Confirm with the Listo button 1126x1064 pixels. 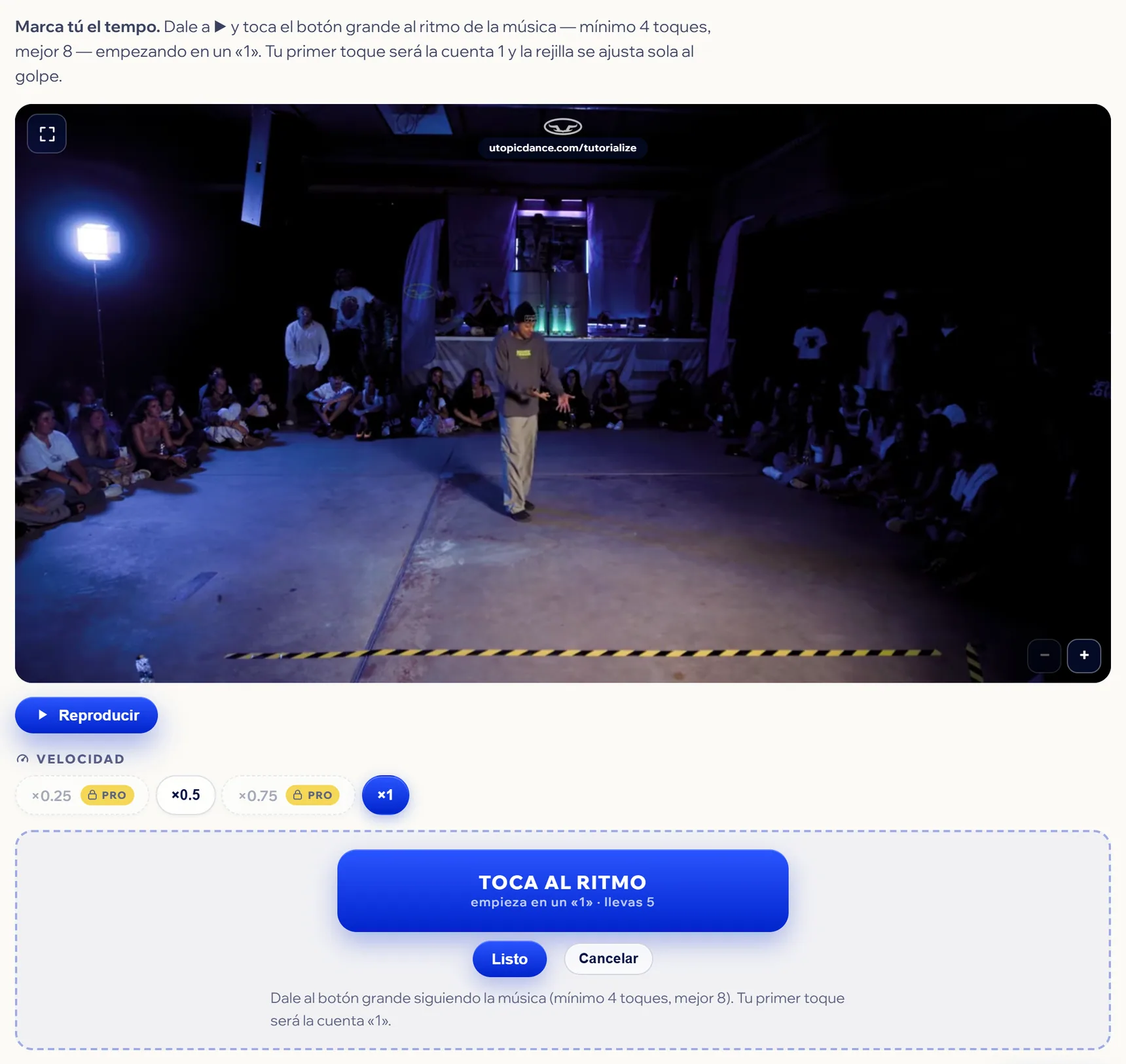click(509, 959)
